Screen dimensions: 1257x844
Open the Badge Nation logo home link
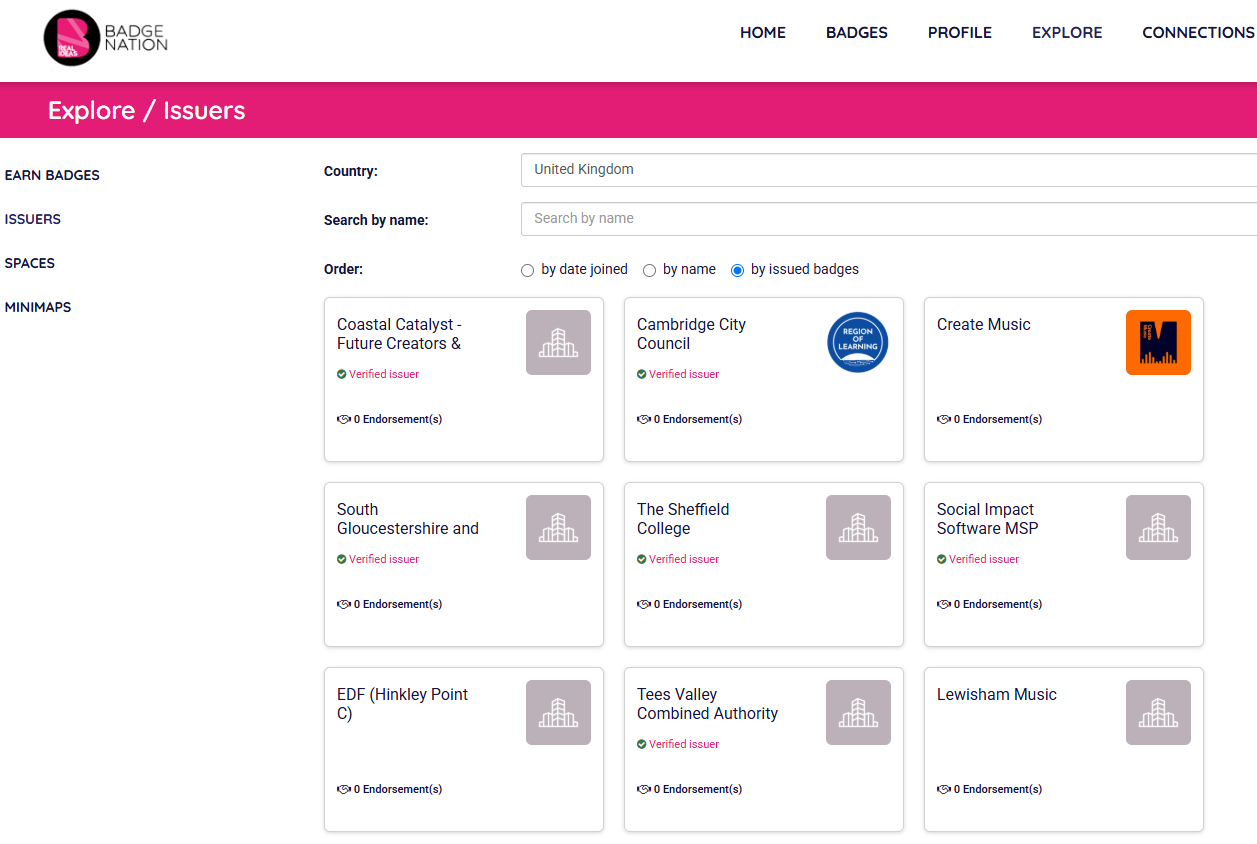point(106,38)
